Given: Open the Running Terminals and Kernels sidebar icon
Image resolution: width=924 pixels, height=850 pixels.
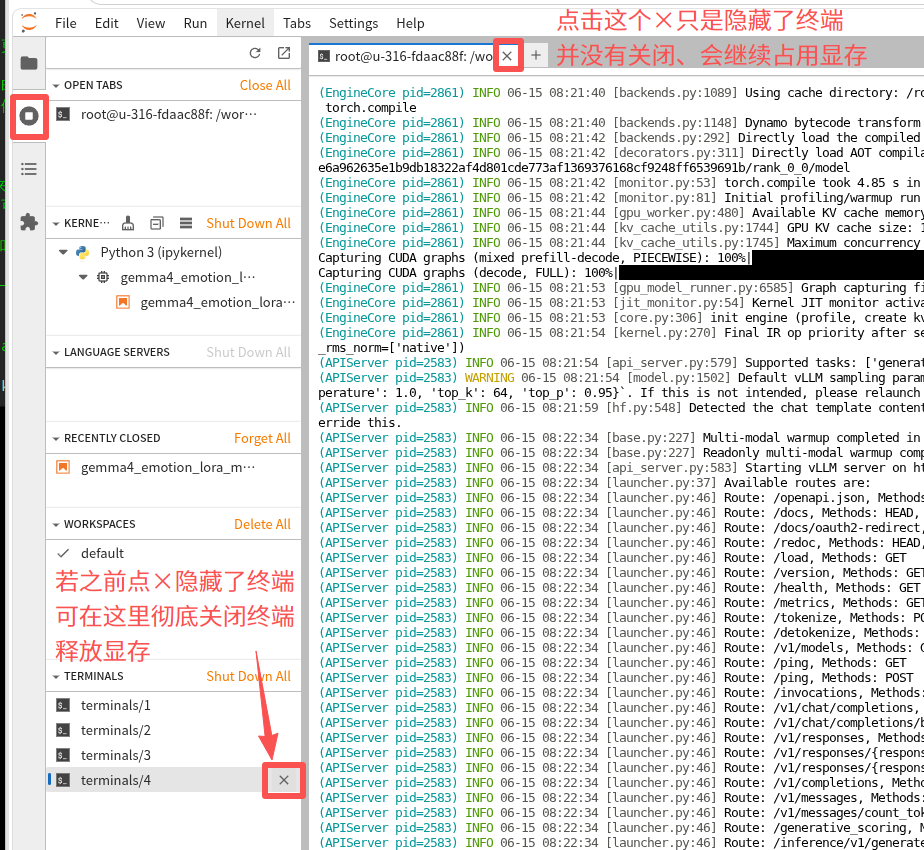Looking at the screenshot, I should [x=29, y=116].
